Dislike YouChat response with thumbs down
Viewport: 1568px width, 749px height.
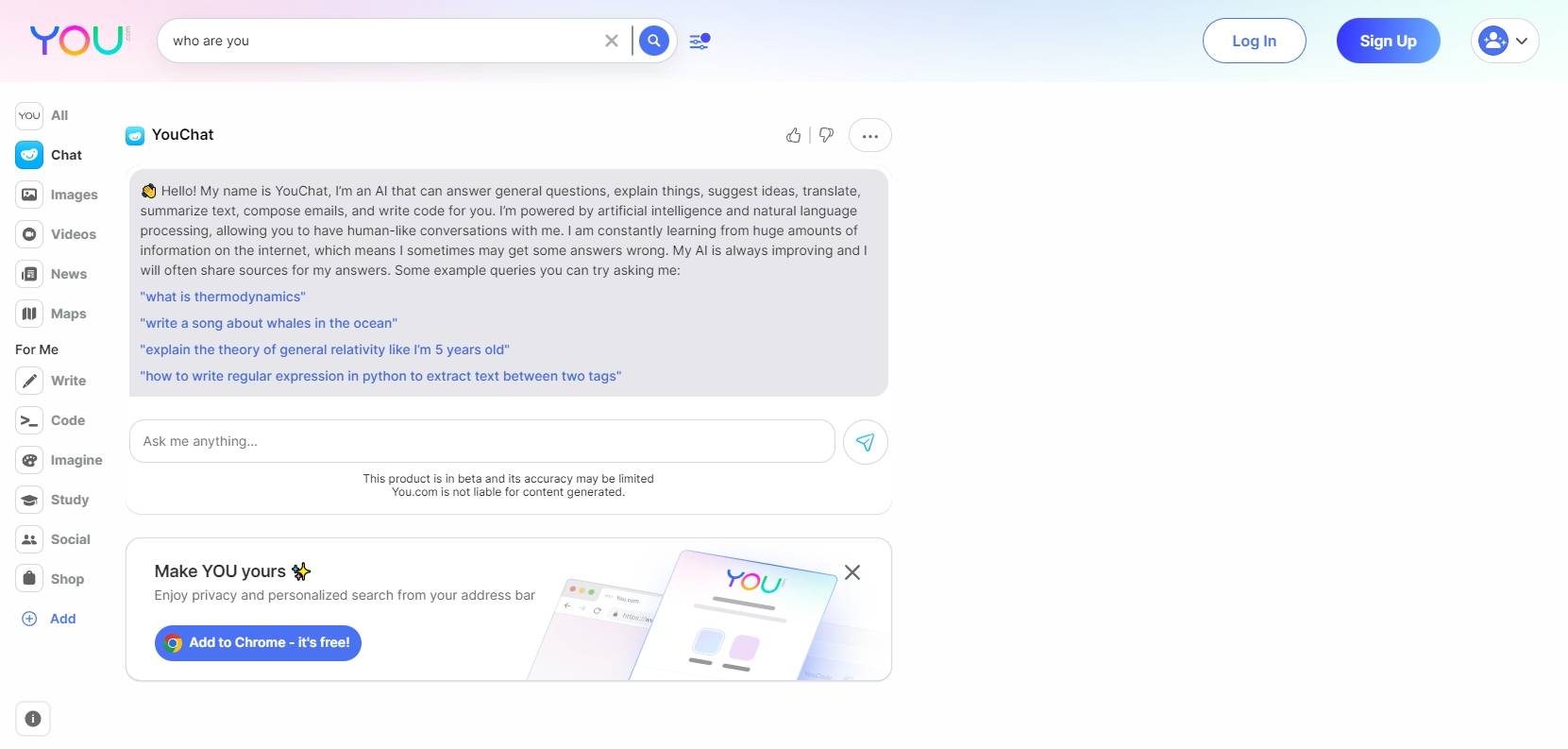click(x=826, y=135)
